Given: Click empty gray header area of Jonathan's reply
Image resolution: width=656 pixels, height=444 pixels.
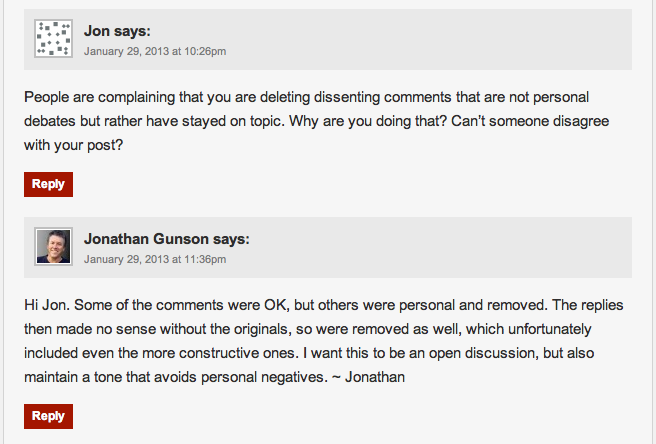Looking at the screenshot, I should (450, 247).
